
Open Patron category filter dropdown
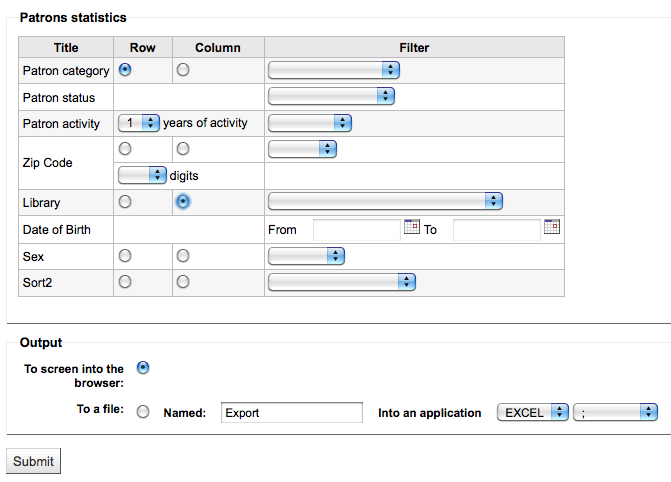[x=334, y=70]
